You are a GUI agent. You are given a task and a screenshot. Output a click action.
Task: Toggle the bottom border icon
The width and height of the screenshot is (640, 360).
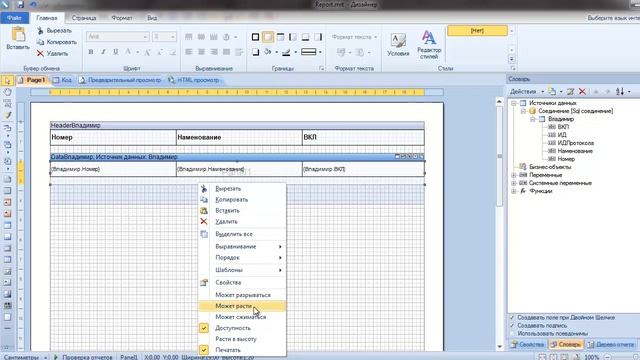tap(305, 37)
